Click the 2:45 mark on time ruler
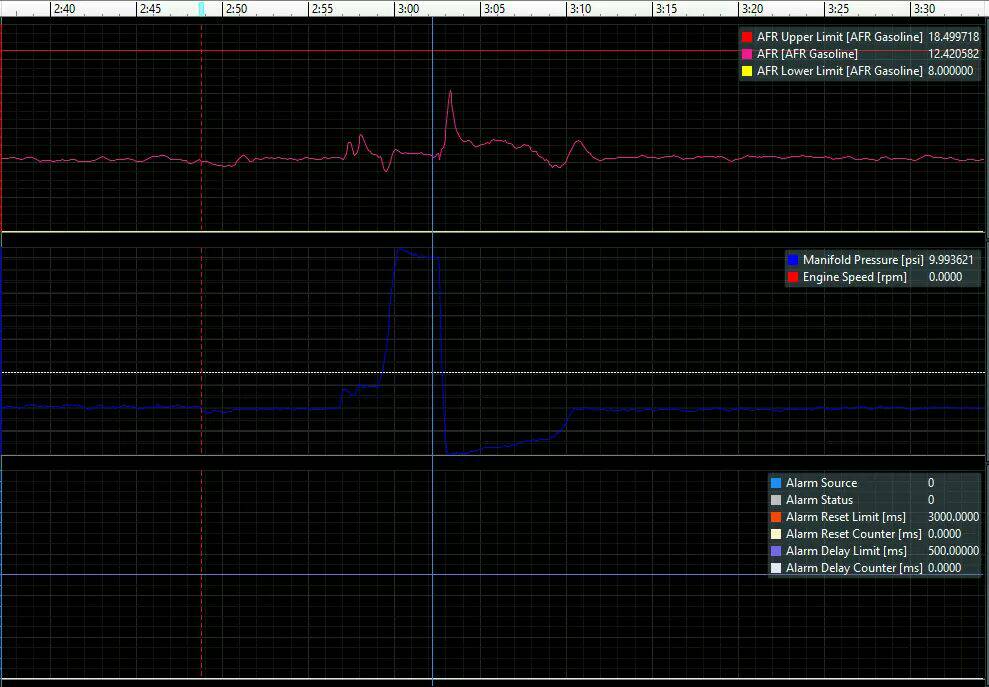The image size is (989, 687). [151, 9]
